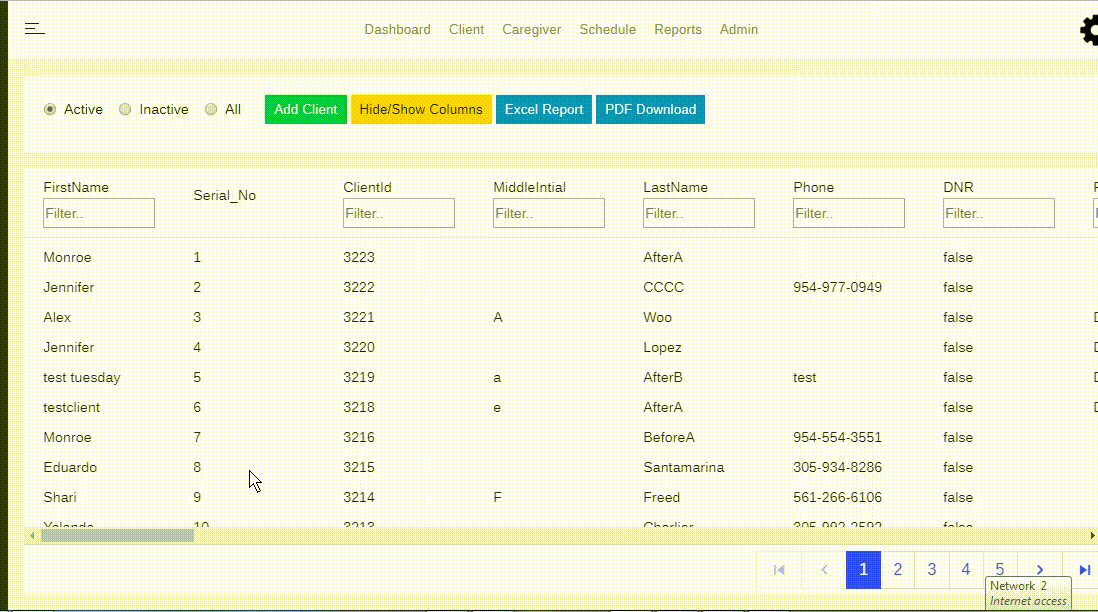Sort by Serial_No column header

(225, 195)
